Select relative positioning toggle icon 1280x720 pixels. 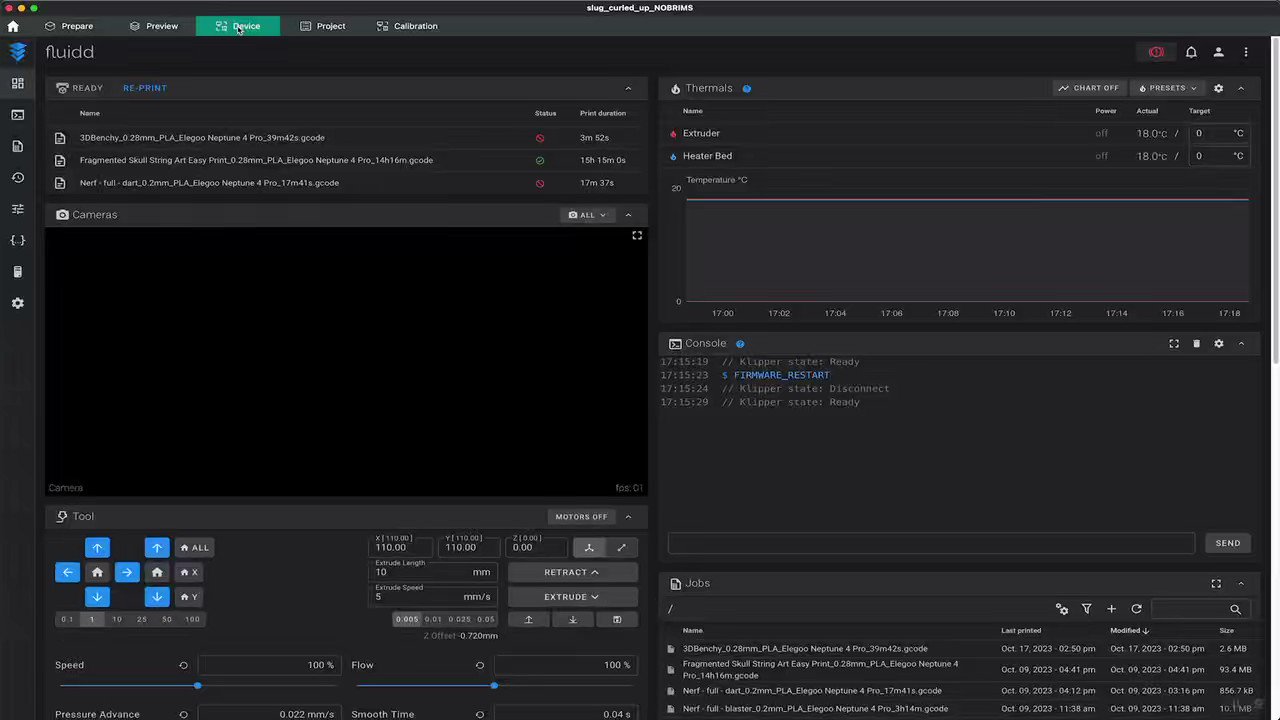(621, 548)
